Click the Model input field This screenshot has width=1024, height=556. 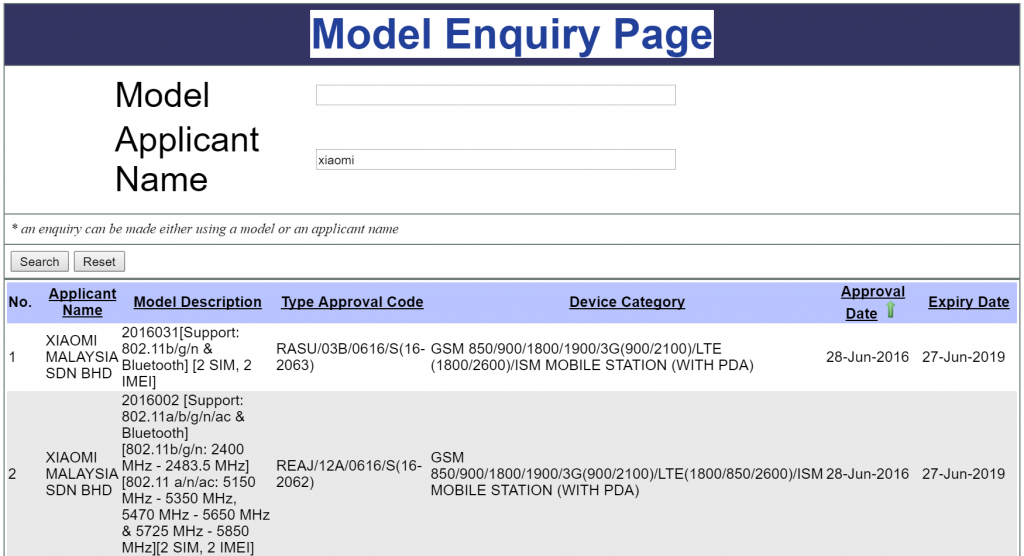click(496, 95)
